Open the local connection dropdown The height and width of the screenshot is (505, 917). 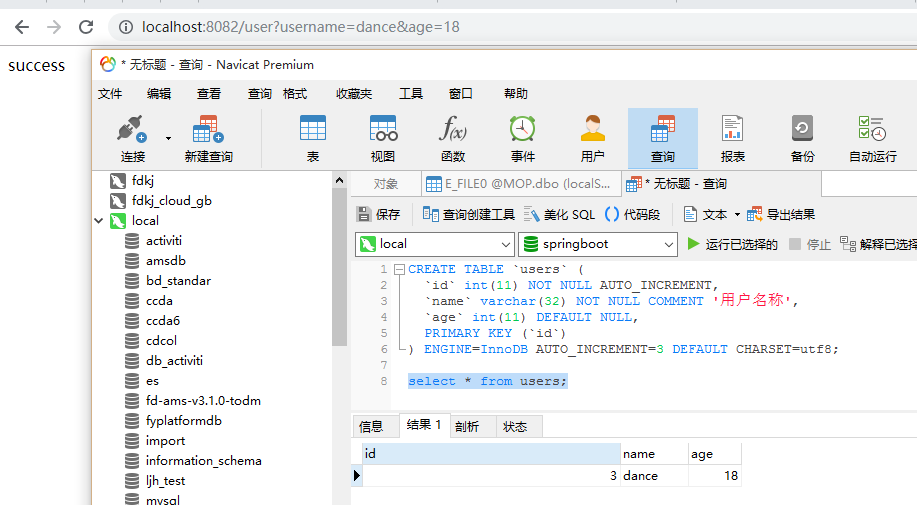coord(435,244)
